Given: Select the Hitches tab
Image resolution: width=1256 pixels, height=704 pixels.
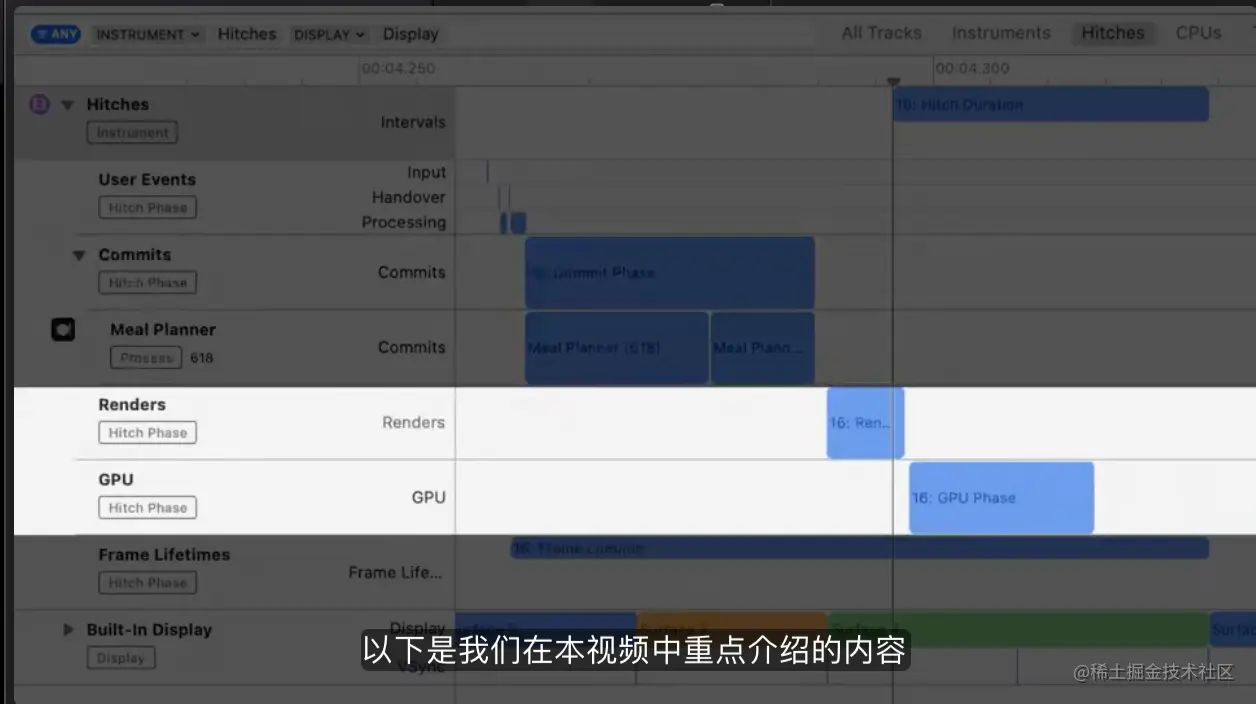Looking at the screenshot, I should 1113,32.
